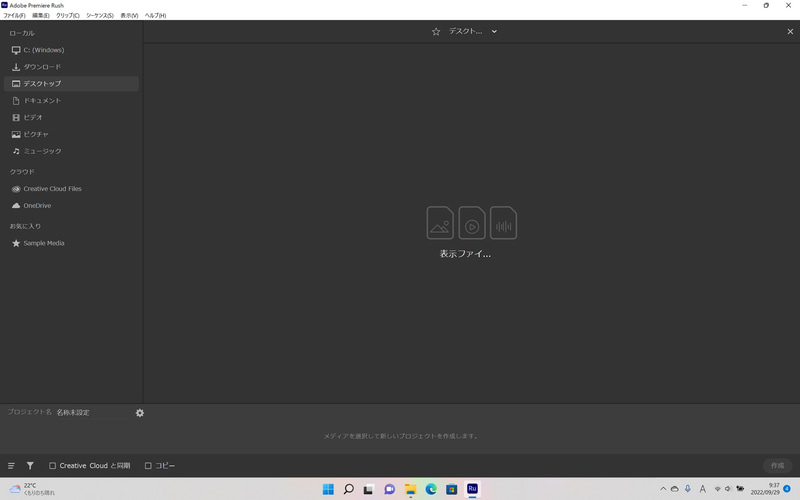Close the media browser with the X icon
The height and width of the screenshot is (500, 800).
tap(790, 32)
